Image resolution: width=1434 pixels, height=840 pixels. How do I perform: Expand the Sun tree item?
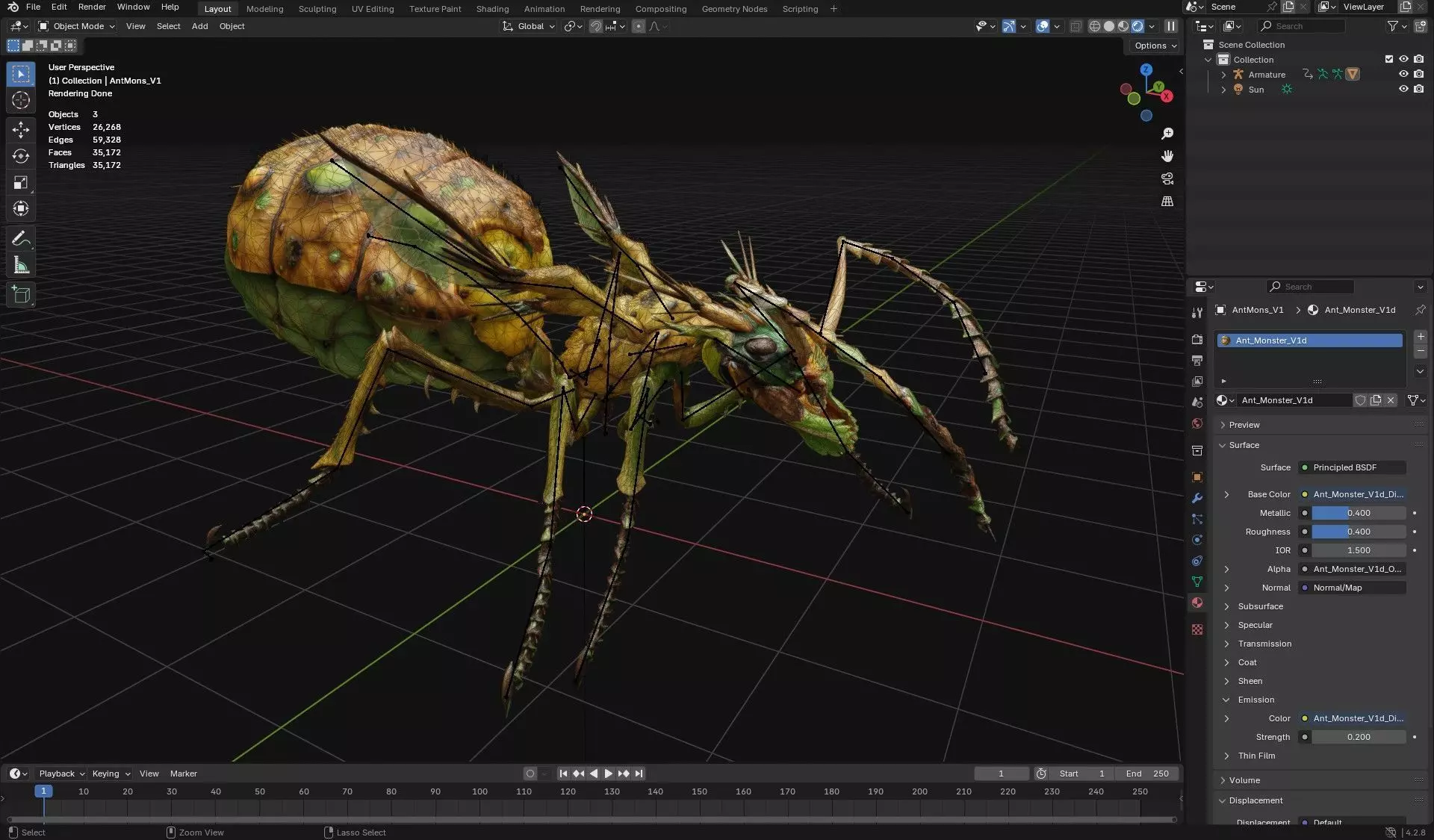pyautogui.click(x=1223, y=90)
